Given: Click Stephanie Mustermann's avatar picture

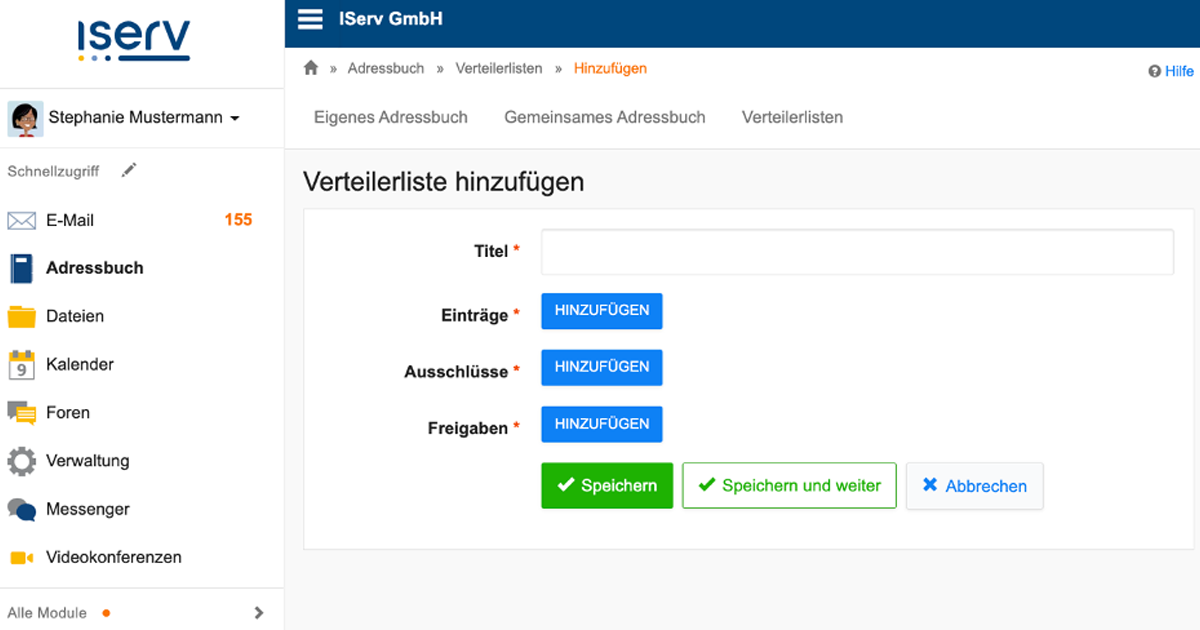Looking at the screenshot, I should pos(25,118).
